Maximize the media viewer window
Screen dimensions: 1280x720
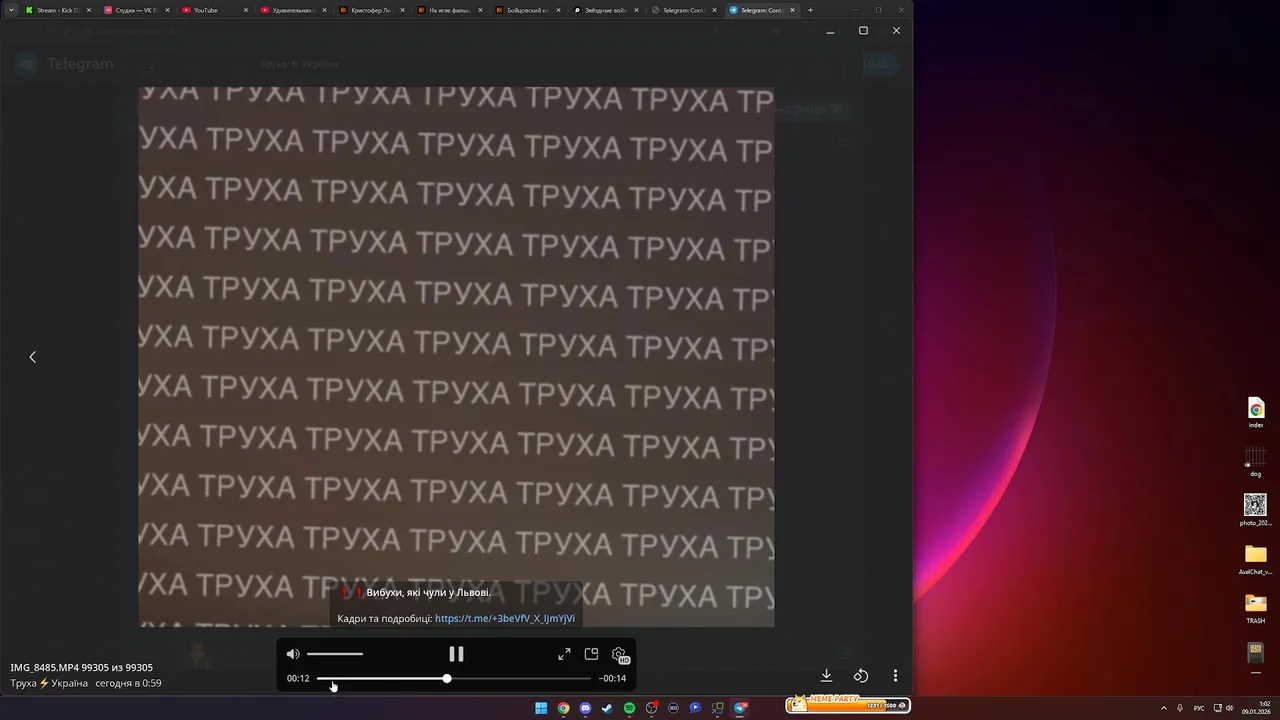tap(863, 31)
